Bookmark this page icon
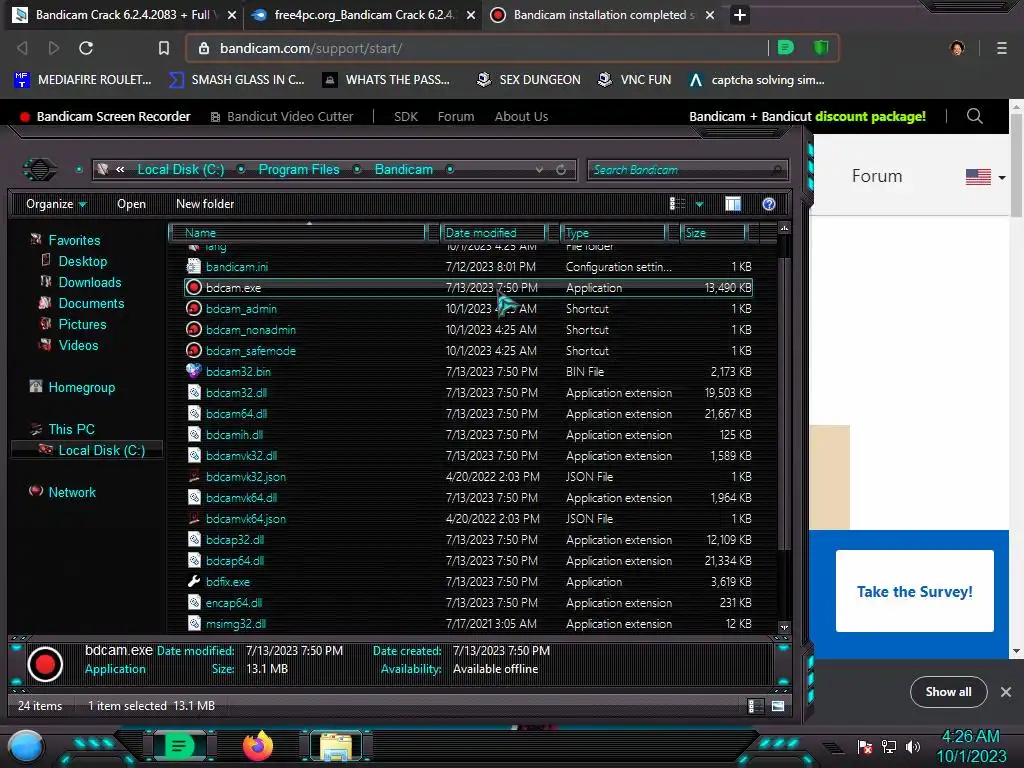 (164, 48)
